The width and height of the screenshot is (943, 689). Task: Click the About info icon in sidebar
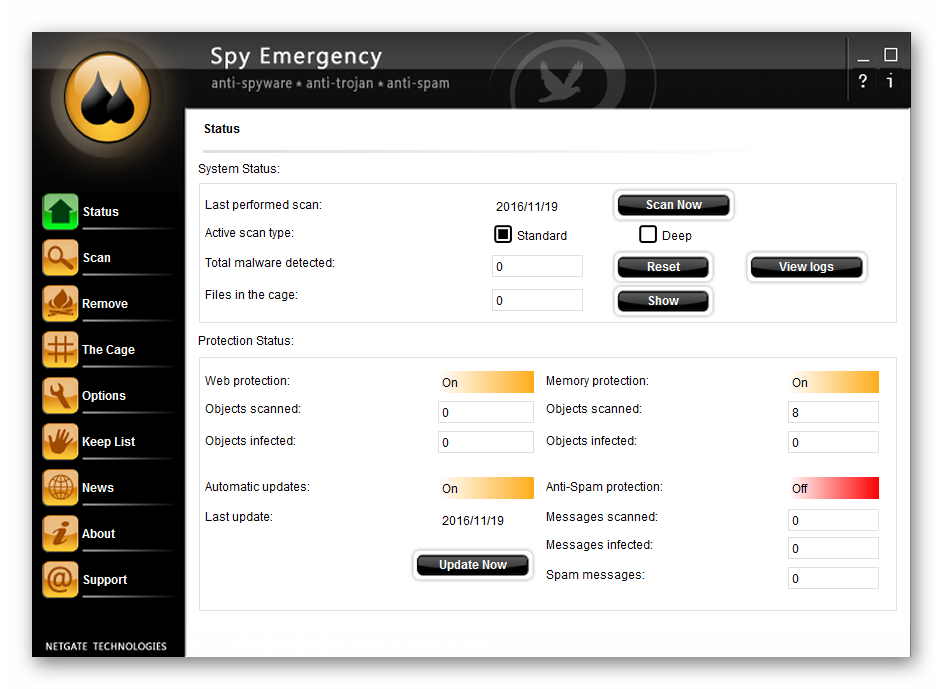point(60,533)
